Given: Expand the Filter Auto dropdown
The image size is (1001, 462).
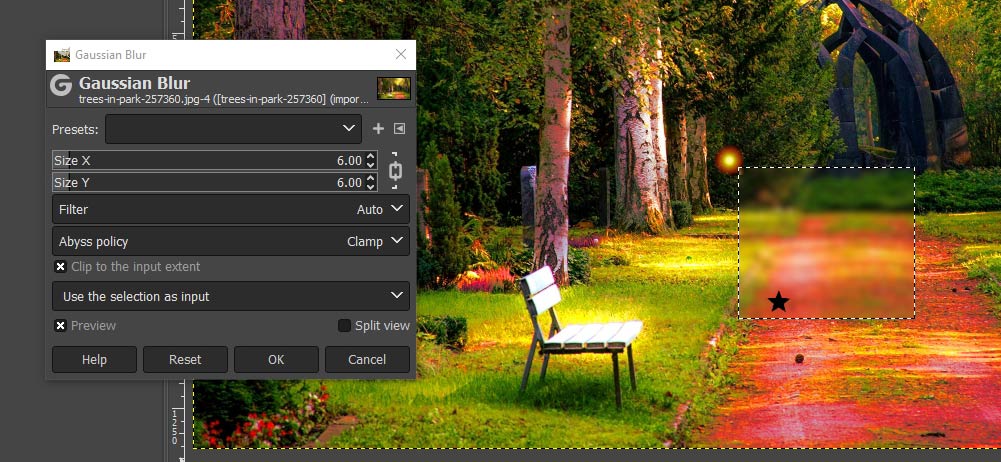Looking at the screenshot, I should pos(230,209).
